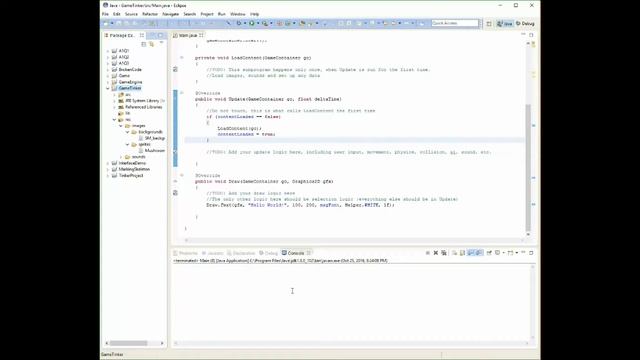This screenshot has height=360, width=640.
Task: Open the Debug tab in the bottom panel
Action: tap(268, 253)
